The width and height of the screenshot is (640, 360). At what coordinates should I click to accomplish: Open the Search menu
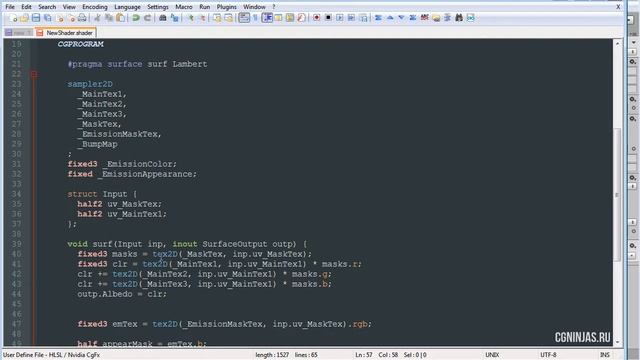tap(47, 7)
